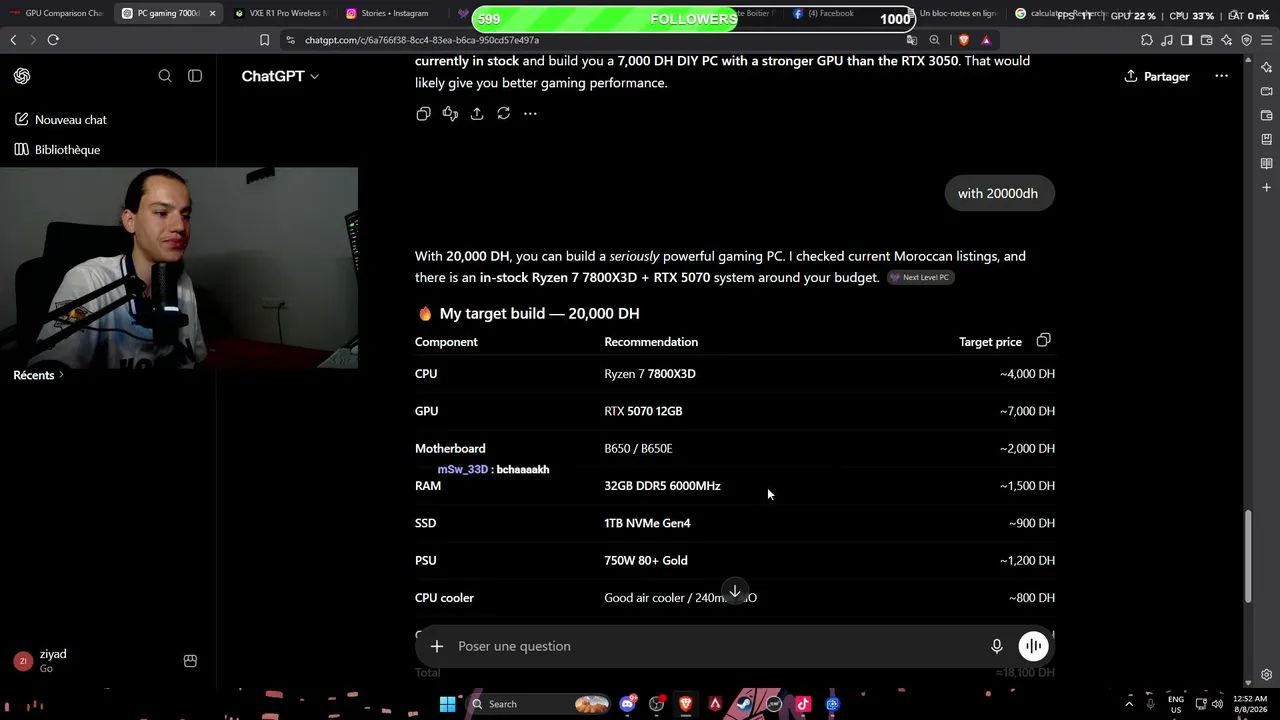Open the chat search magnifier icon
1280x720 pixels.
point(165,76)
